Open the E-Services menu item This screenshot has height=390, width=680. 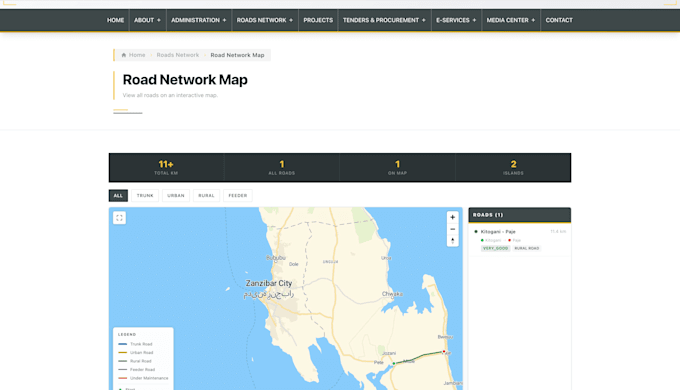pyautogui.click(x=453, y=20)
